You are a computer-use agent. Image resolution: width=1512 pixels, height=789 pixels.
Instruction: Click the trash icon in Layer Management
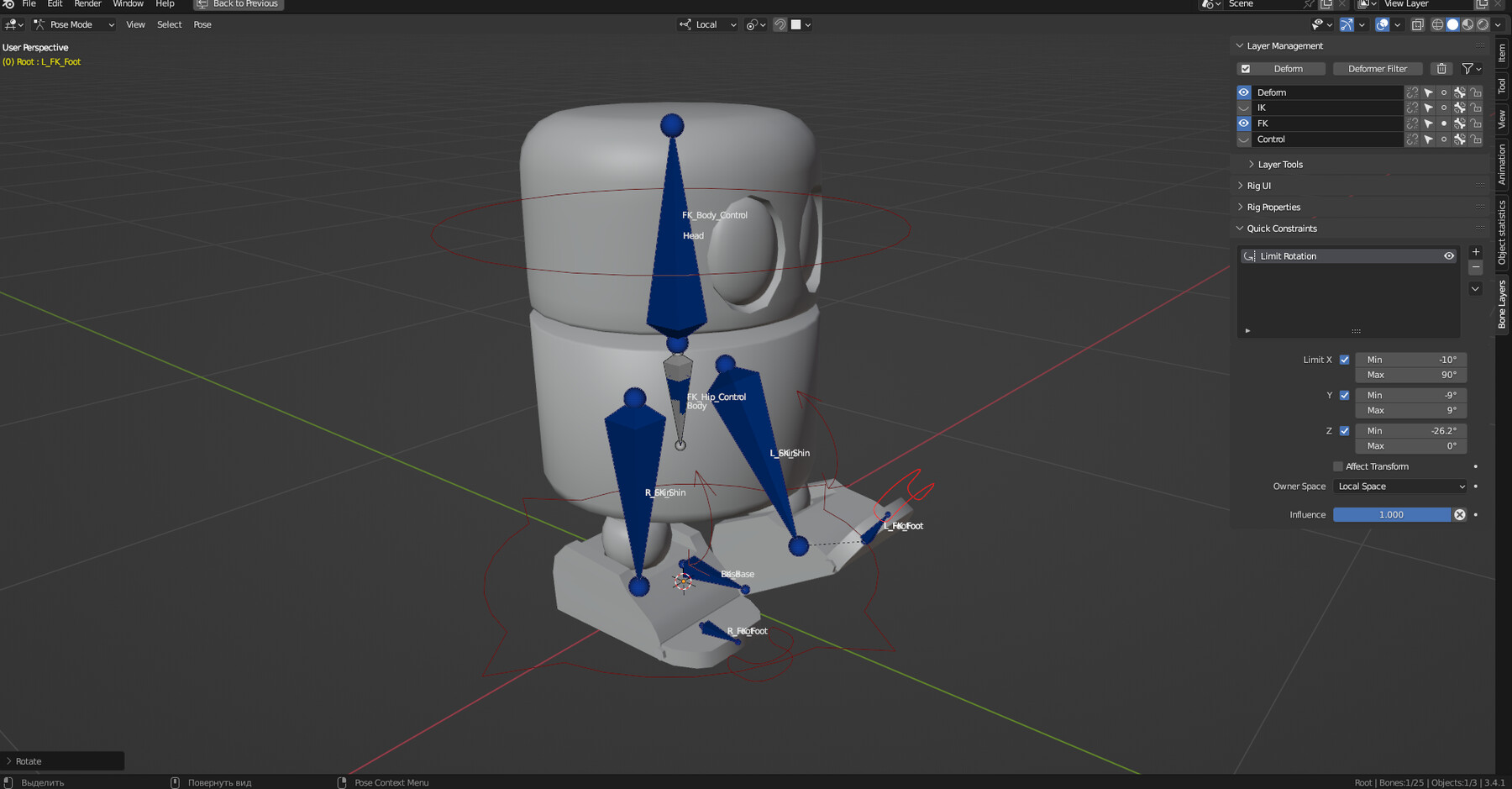point(1441,68)
